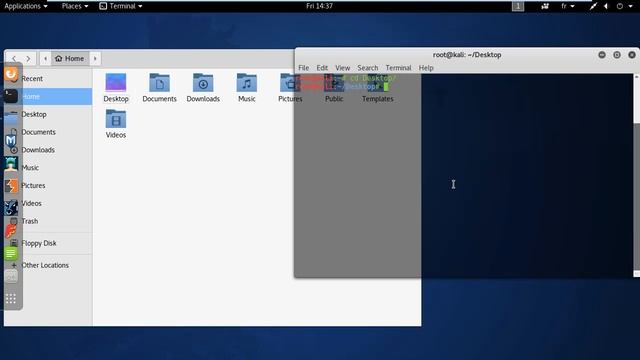Click the terminal title bar root@kali

pos(467,55)
